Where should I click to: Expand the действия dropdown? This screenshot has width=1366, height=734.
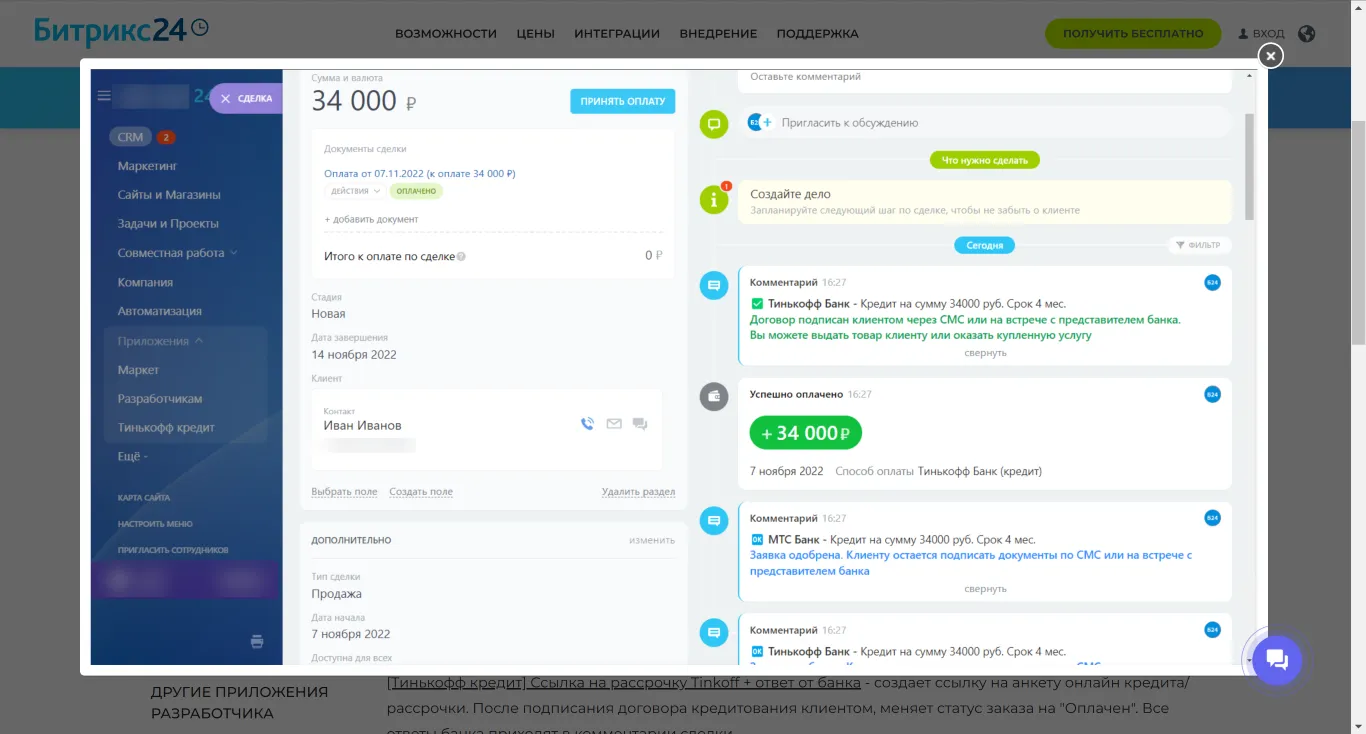pos(356,191)
